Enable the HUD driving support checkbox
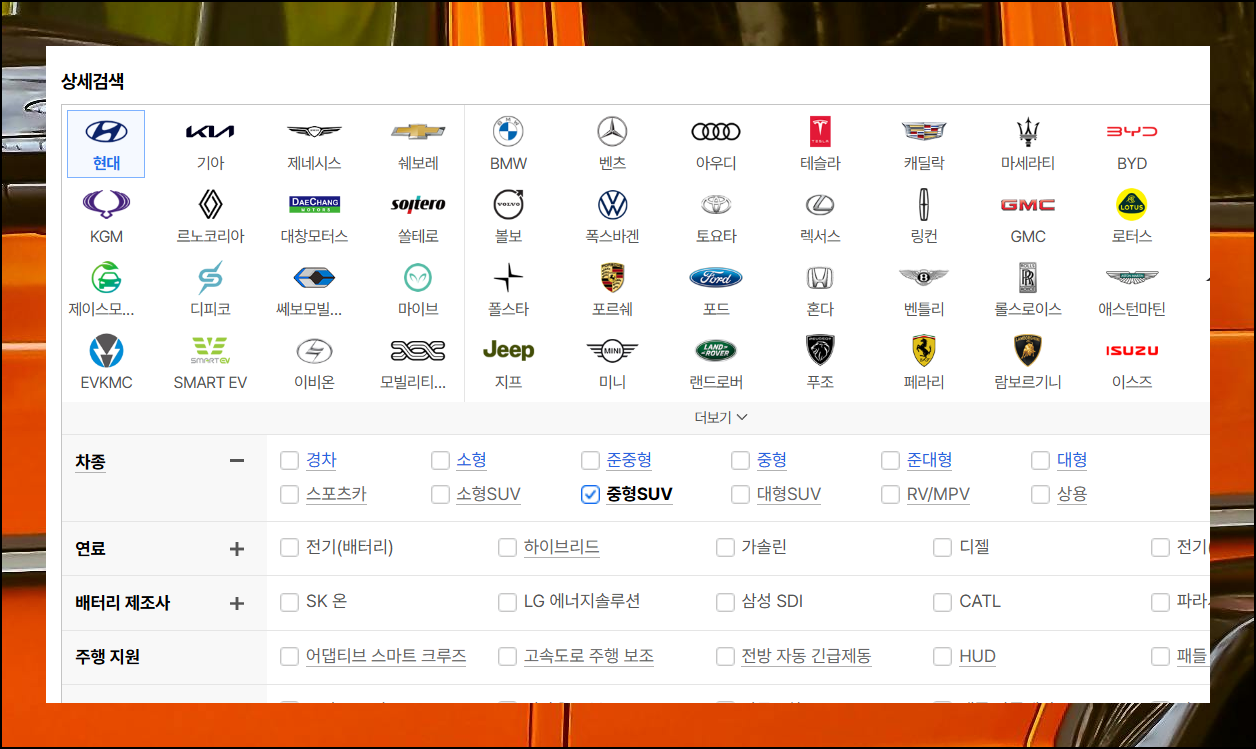This screenshot has height=749, width=1256. point(942,657)
